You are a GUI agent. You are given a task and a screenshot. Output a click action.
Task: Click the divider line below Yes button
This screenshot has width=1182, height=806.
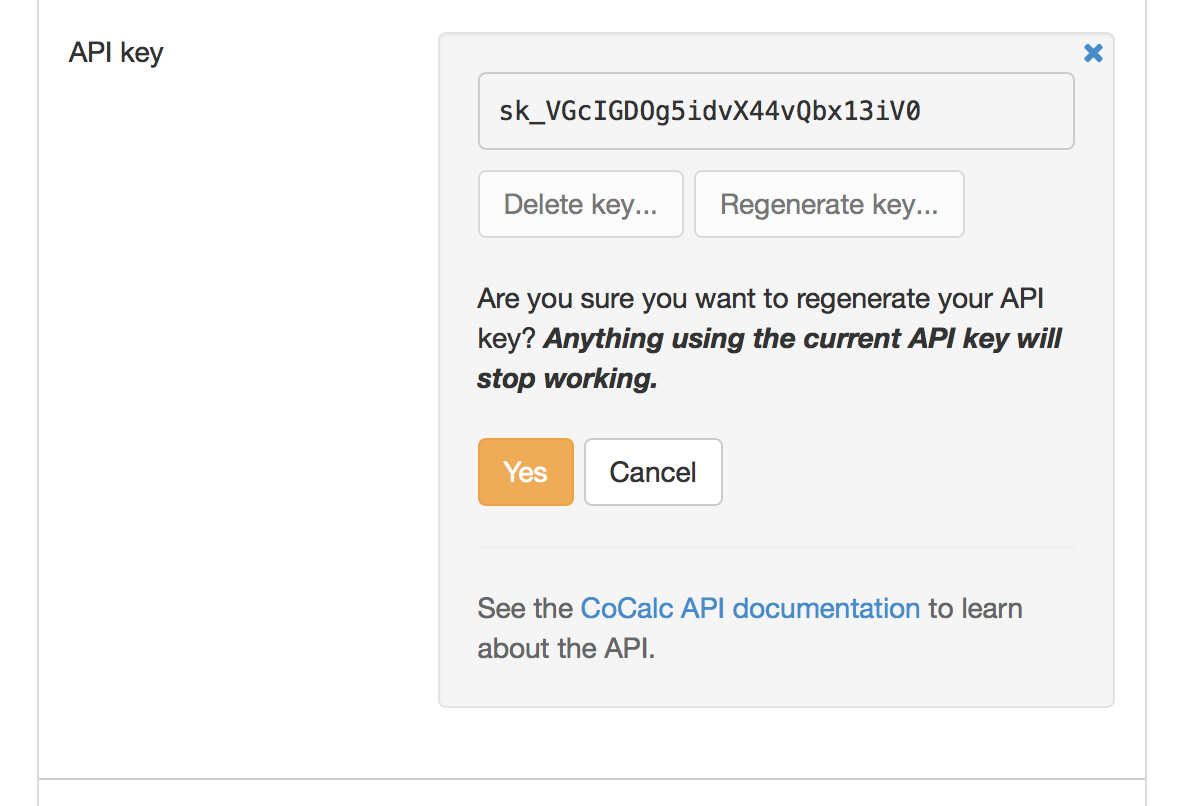[776, 547]
